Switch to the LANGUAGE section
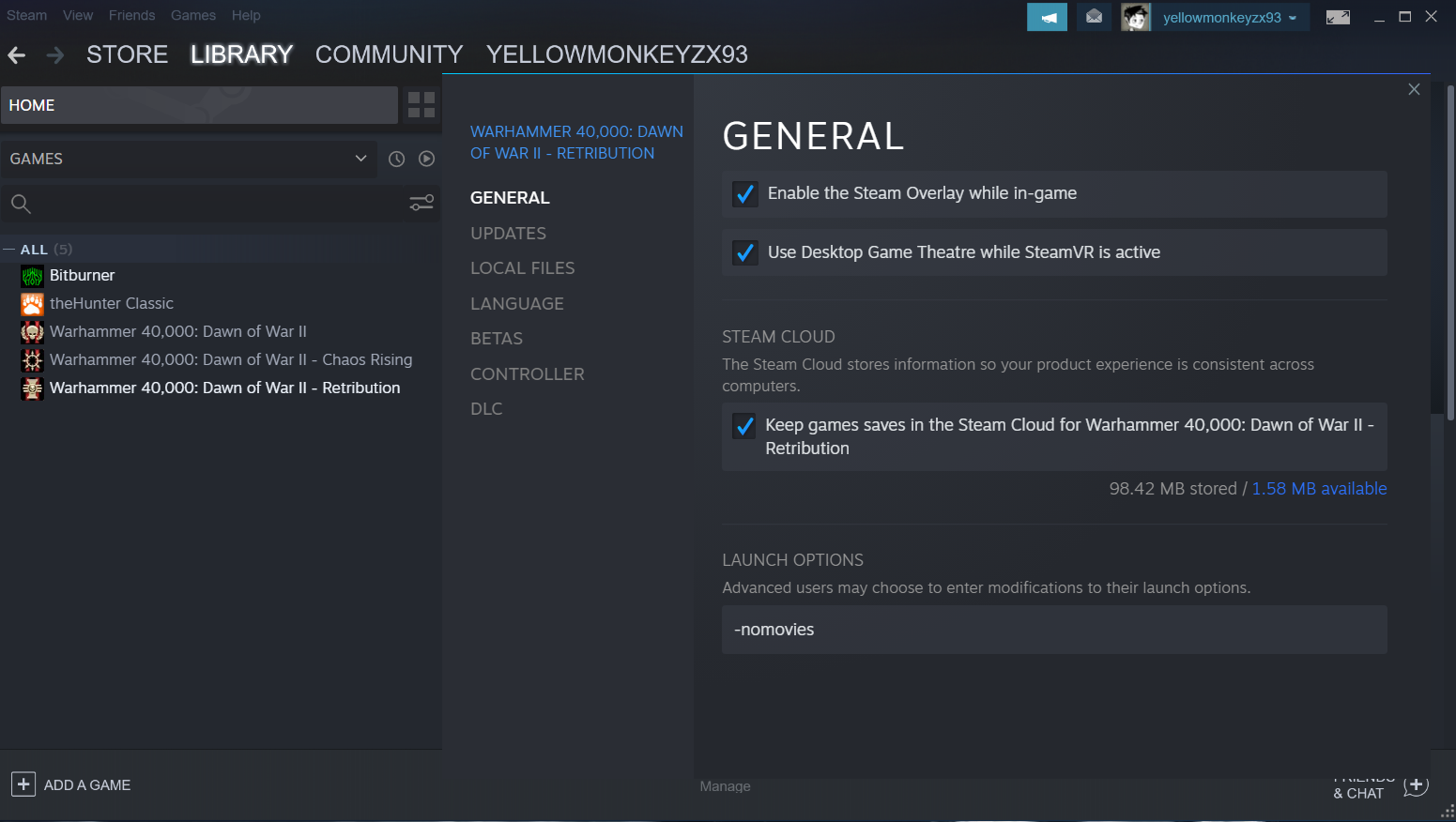1456x822 pixels. point(517,304)
